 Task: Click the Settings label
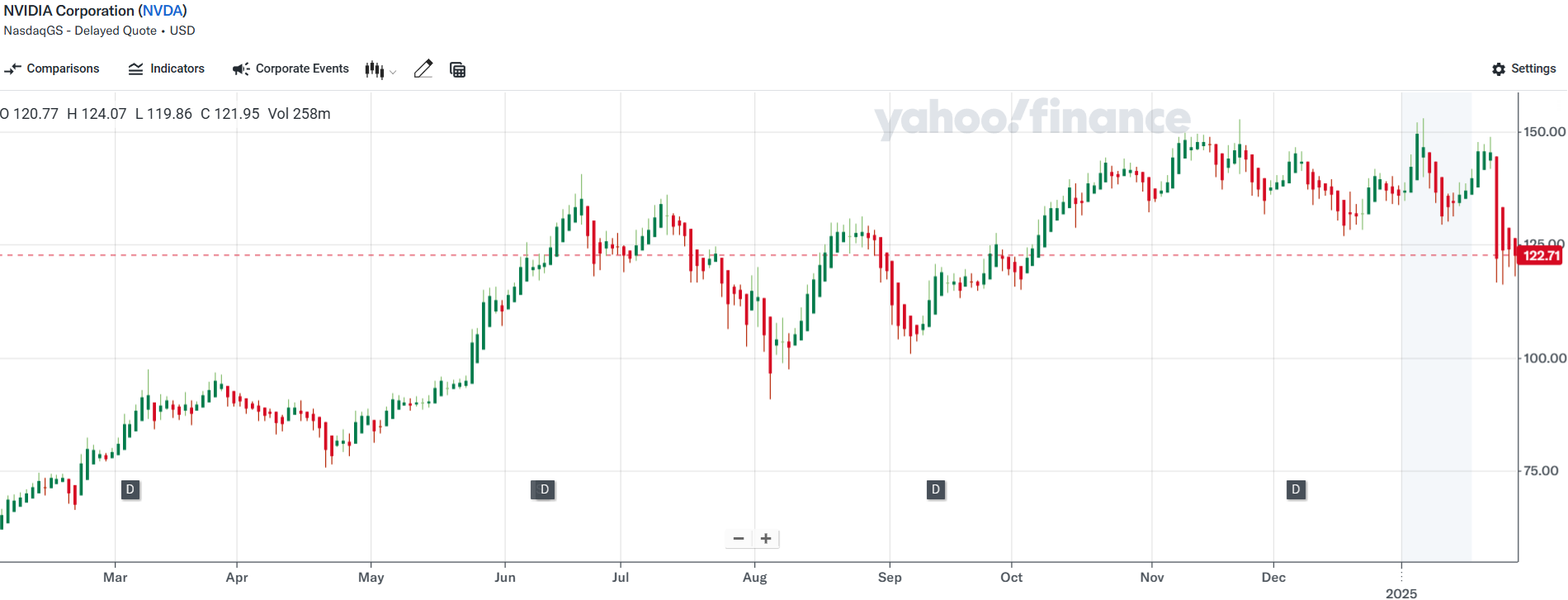tap(1533, 69)
